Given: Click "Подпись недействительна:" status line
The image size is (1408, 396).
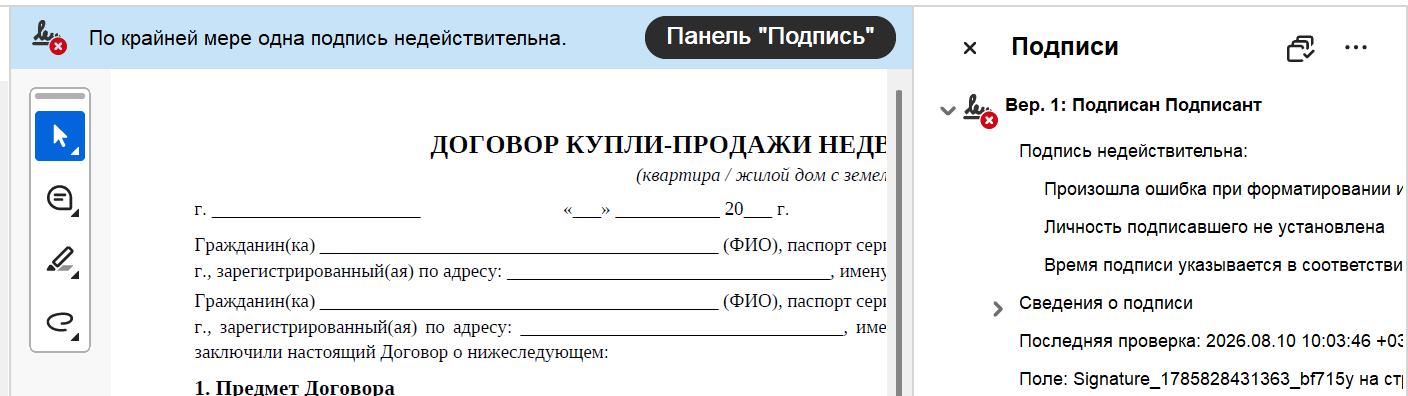Looking at the screenshot, I should tap(1133, 151).
